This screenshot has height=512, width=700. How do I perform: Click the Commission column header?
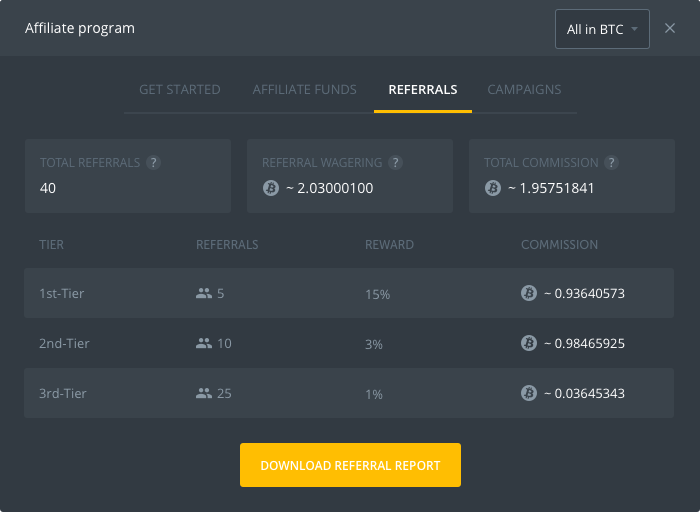[559, 244]
